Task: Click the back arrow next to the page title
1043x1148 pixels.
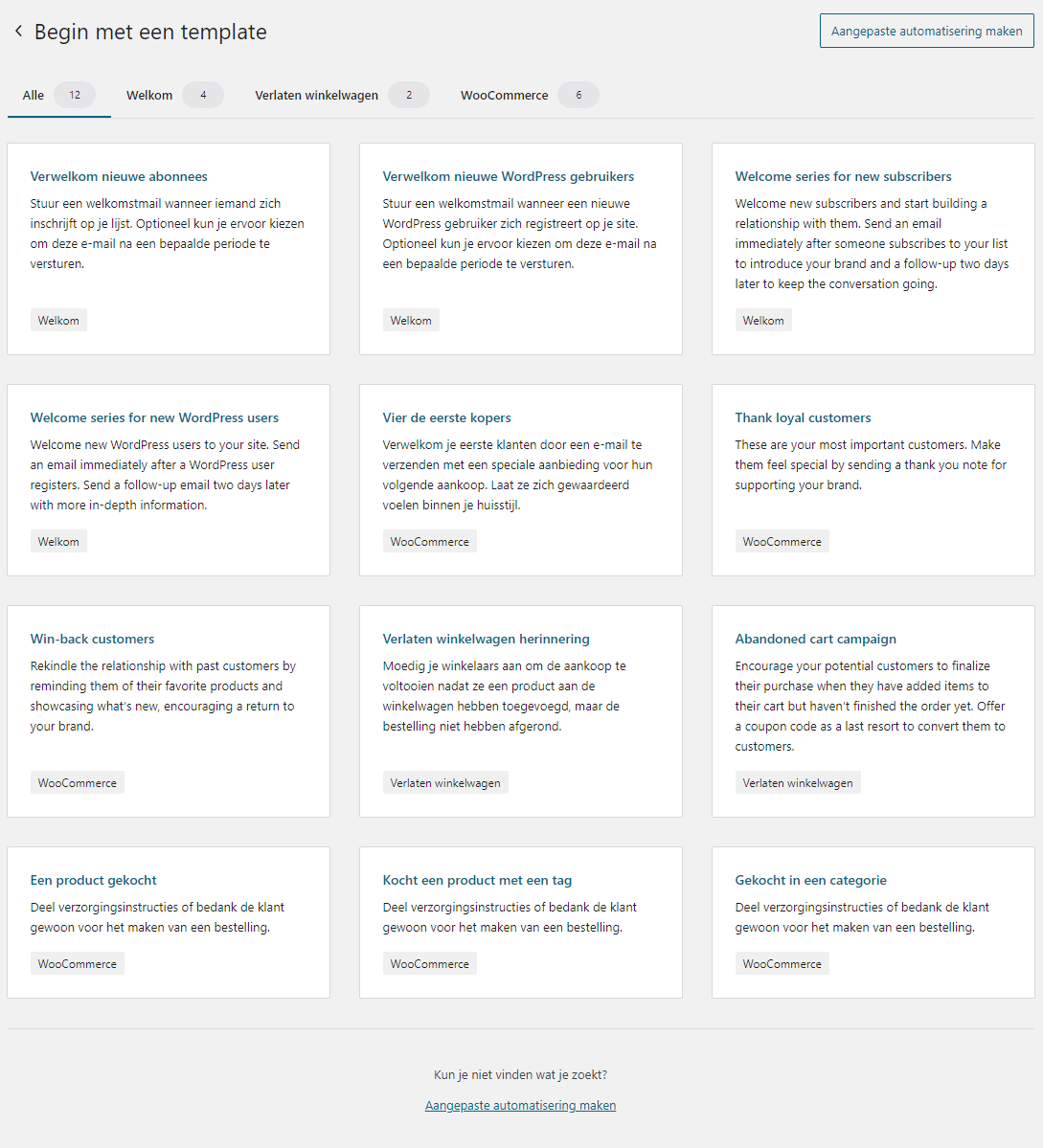Action: [18, 31]
